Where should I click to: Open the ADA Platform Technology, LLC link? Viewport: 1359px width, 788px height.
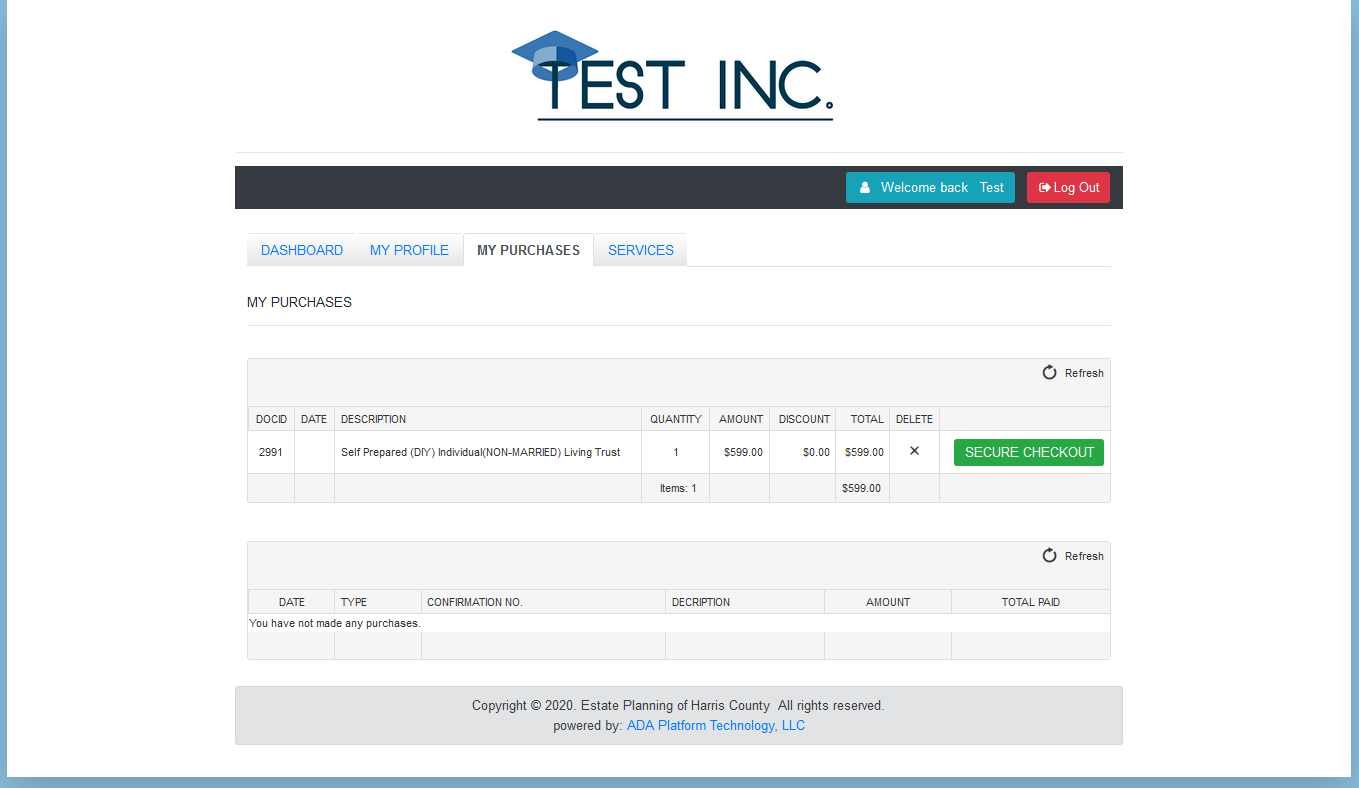tap(715, 726)
